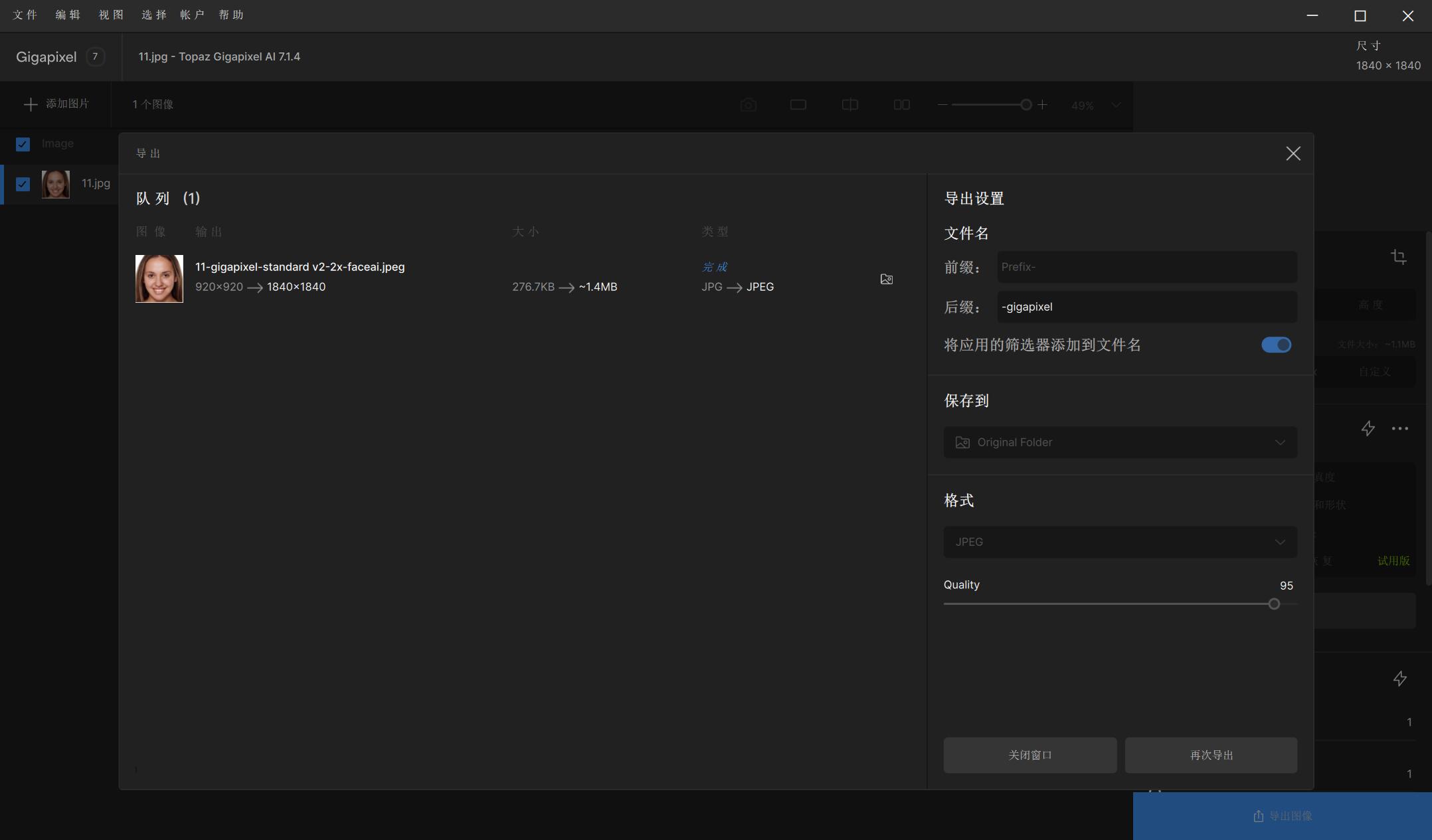Click the 导出图像 button

coord(1282,816)
